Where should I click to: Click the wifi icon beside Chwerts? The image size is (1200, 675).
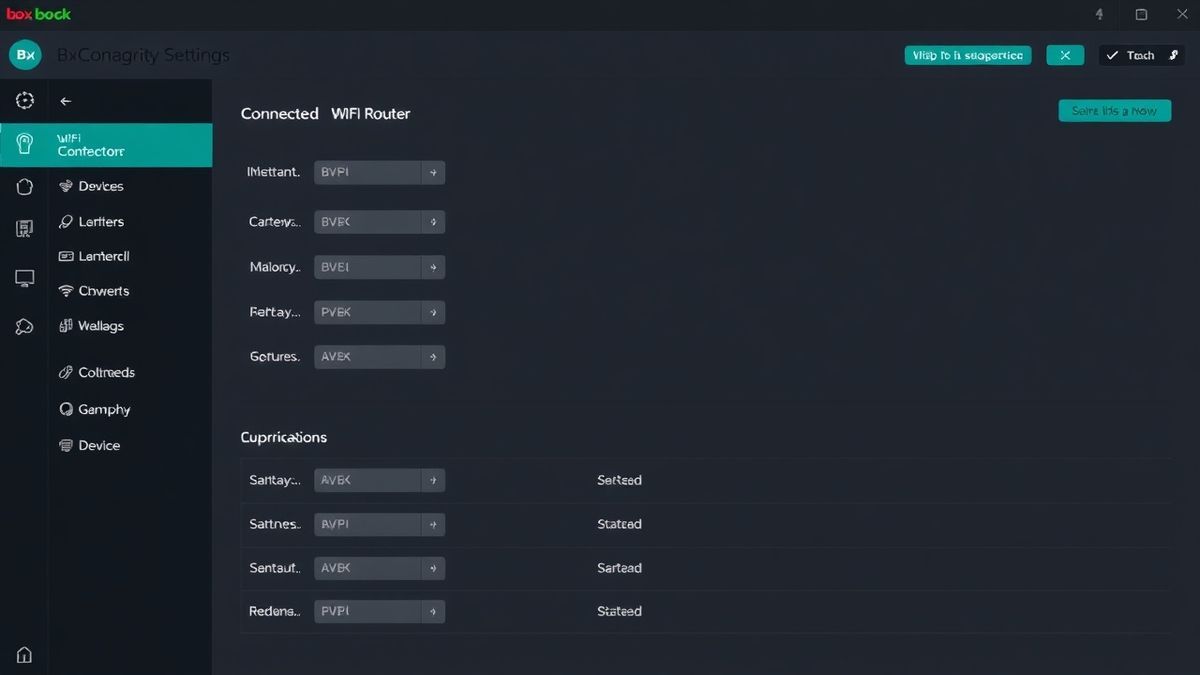point(67,291)
